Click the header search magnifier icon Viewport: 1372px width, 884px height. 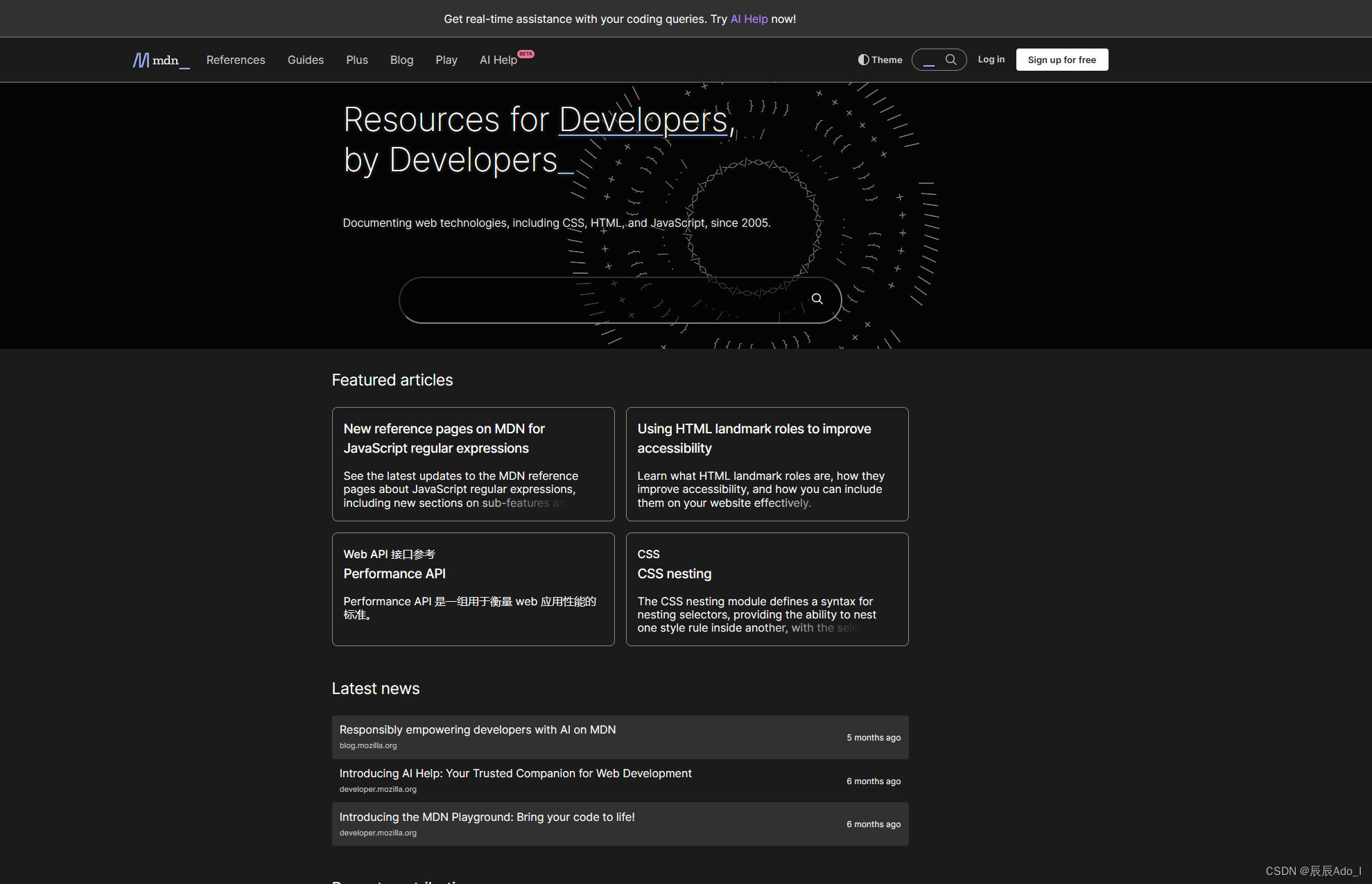pos(951,60)
